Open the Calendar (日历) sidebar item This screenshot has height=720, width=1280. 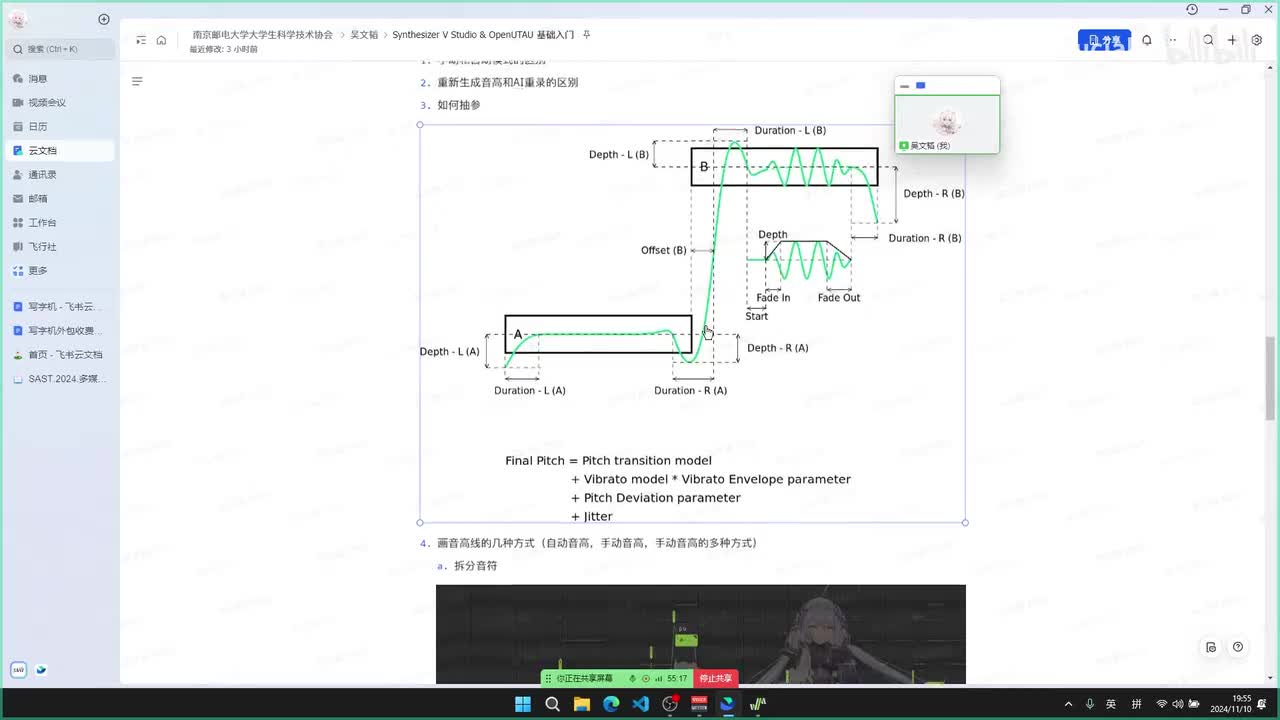[58, 126]
